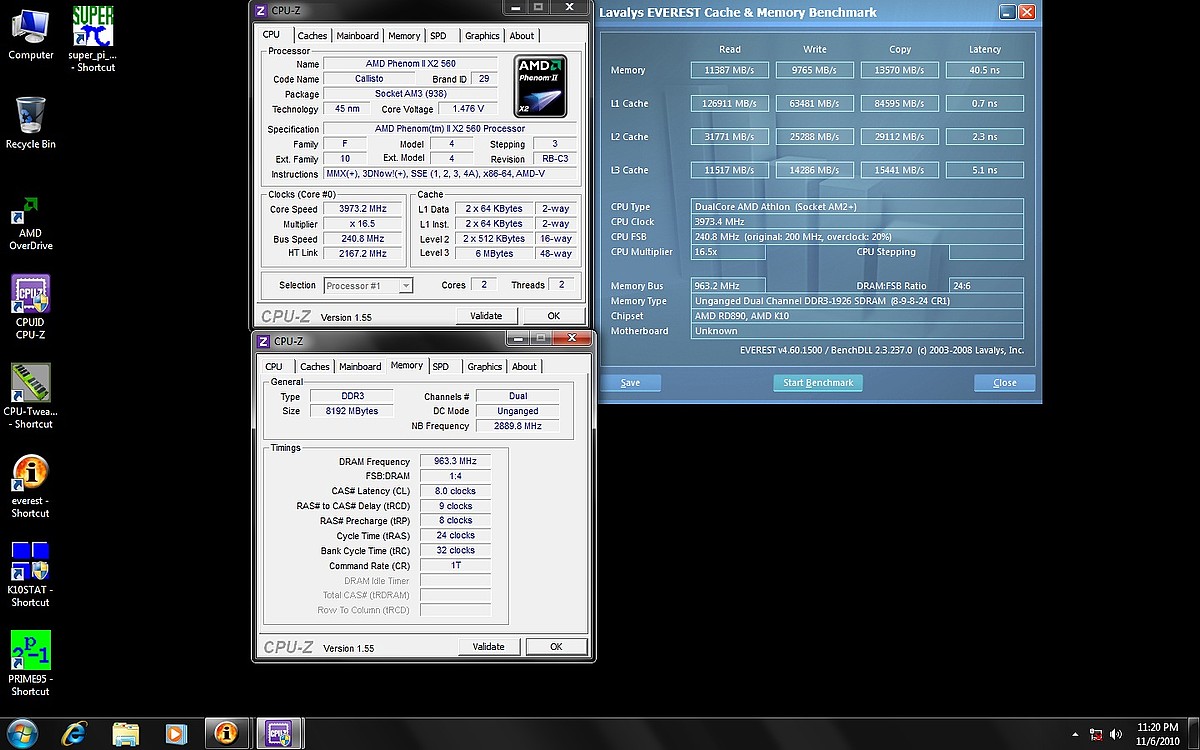The height and width of the screenshot is (750, 1200).
Task: Open Mainboard tab in CPU-Z processor window
Action: (x=357, y=35)
